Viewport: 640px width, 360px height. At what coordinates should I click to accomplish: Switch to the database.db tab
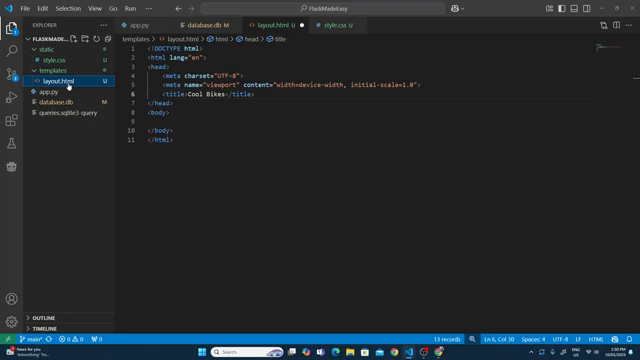coord(208,25)
